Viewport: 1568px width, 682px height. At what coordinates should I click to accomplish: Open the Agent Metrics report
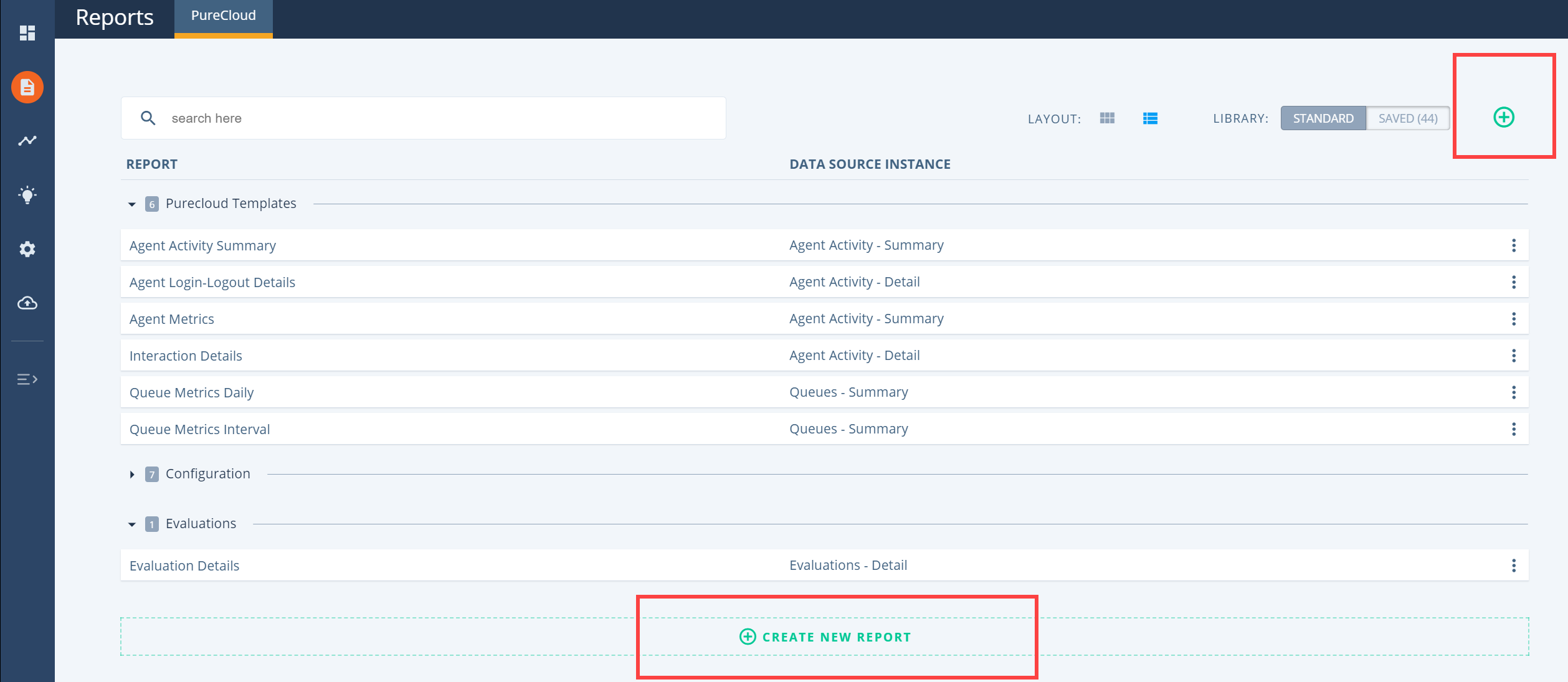[172, 319]
